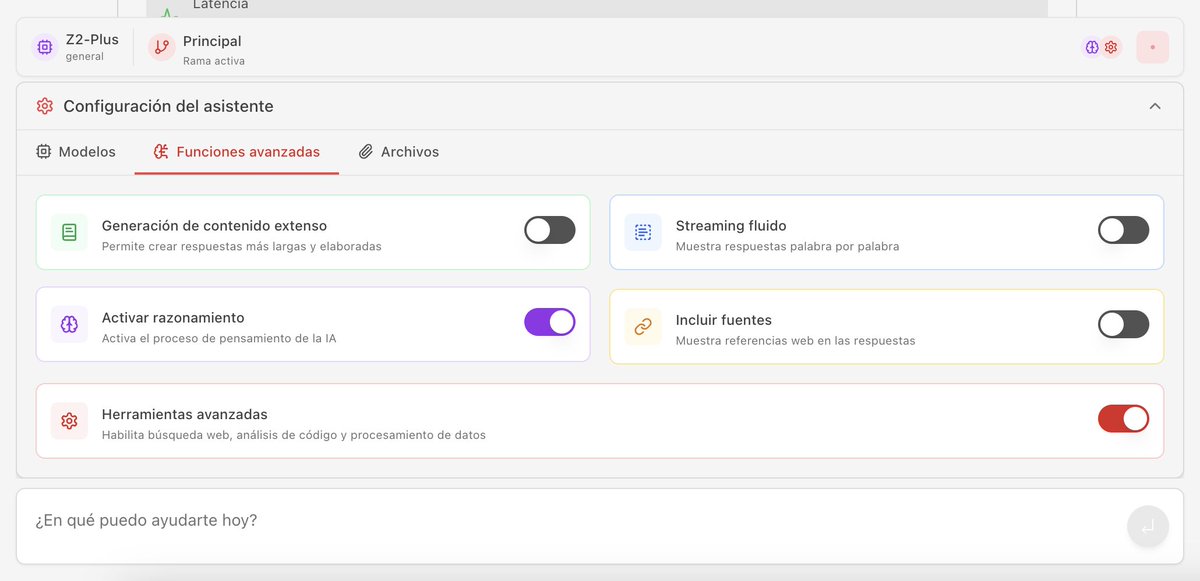Click the chip icon in Modelos tab
This screenshot has width=1200, height=581.
click(43, 152)
